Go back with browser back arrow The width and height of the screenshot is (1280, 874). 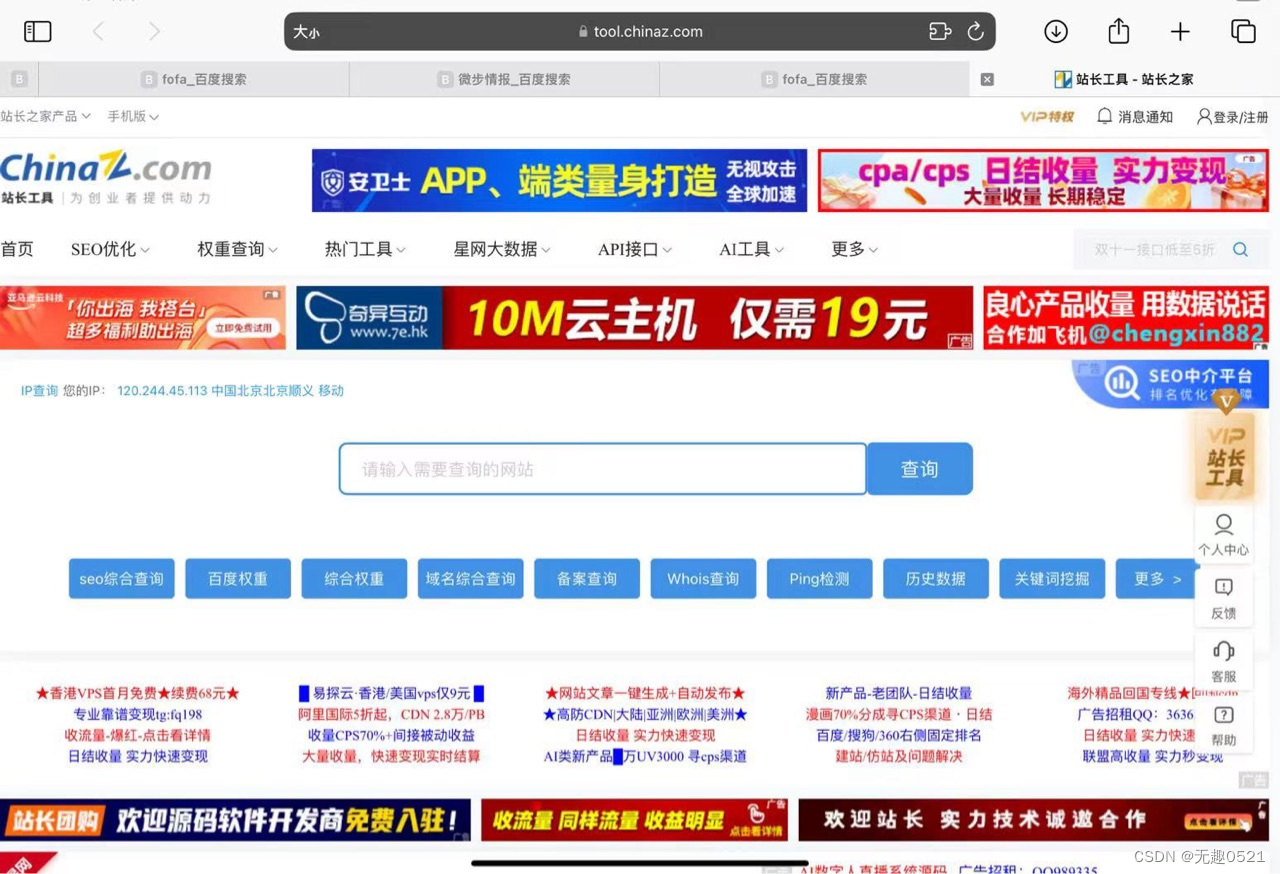pyautogui.click(x=98, y=32)
